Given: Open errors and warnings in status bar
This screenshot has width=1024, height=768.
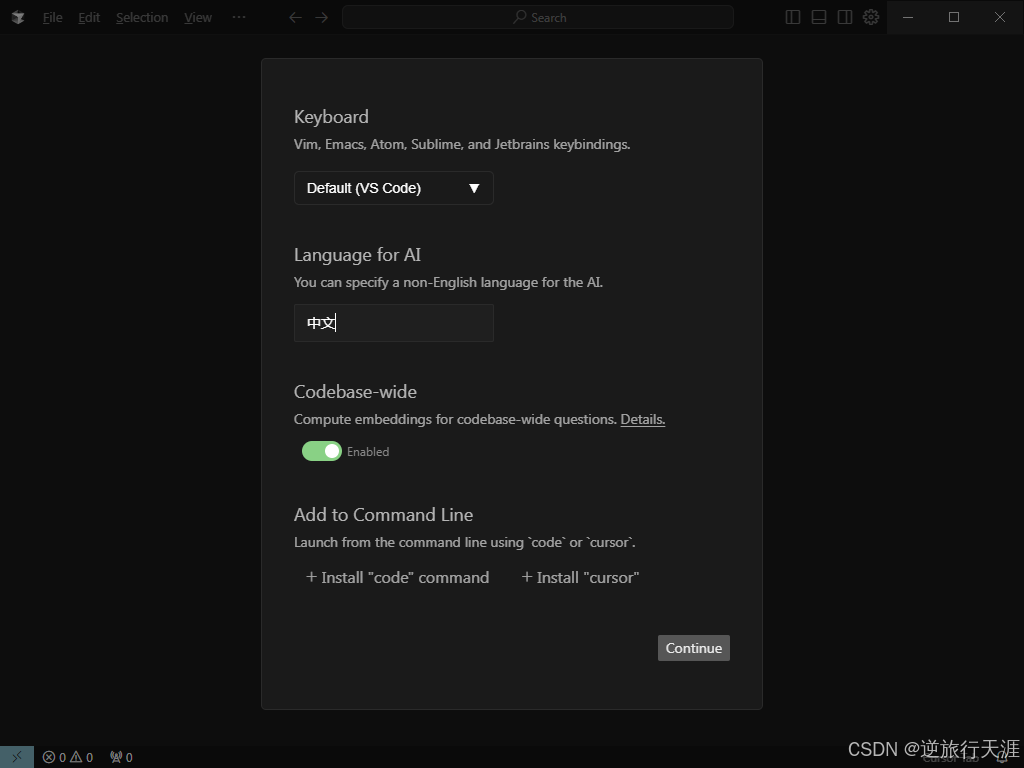Looking at the screenshot, I should [68, 758].
